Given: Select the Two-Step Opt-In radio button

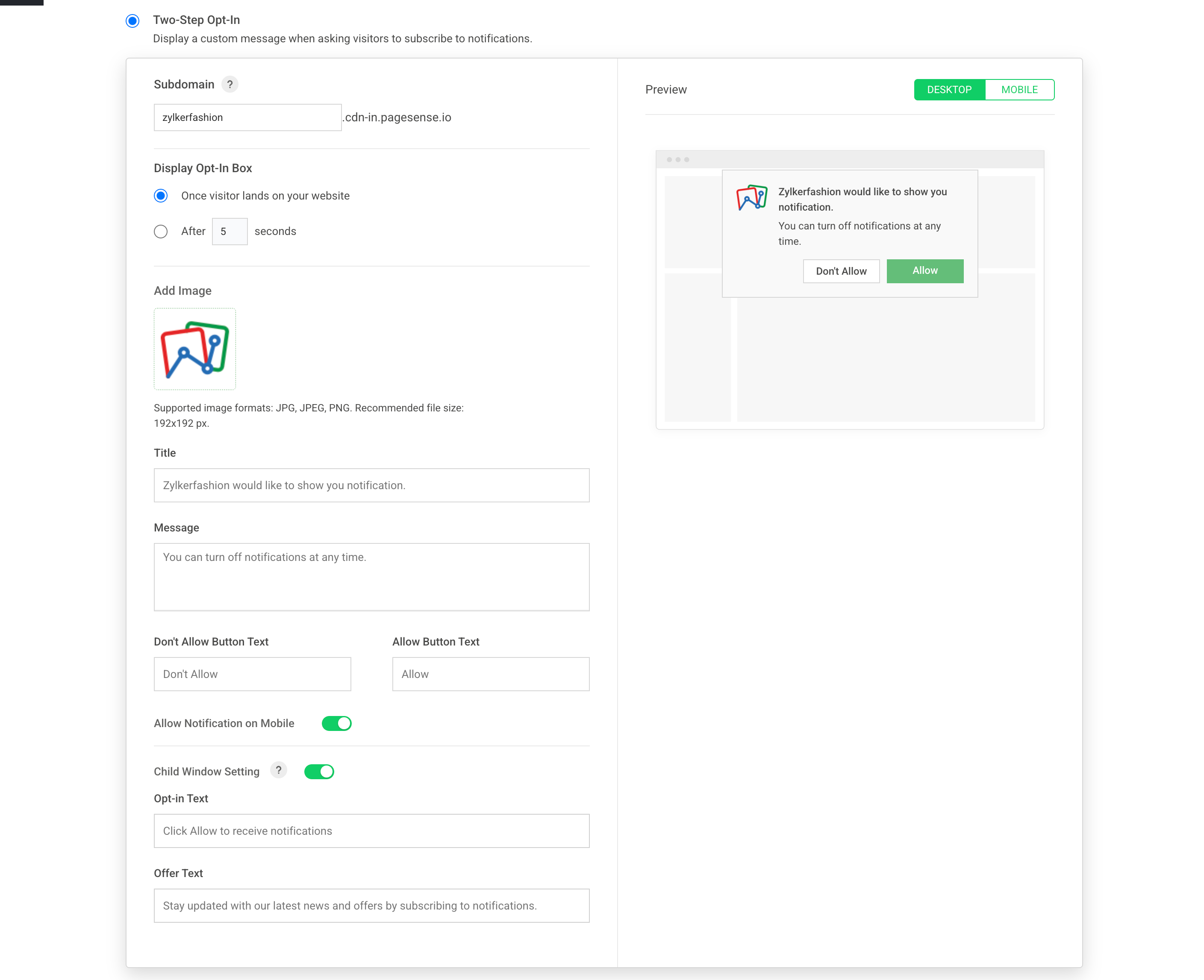Looking at the screenshot, I should (133, 21).
